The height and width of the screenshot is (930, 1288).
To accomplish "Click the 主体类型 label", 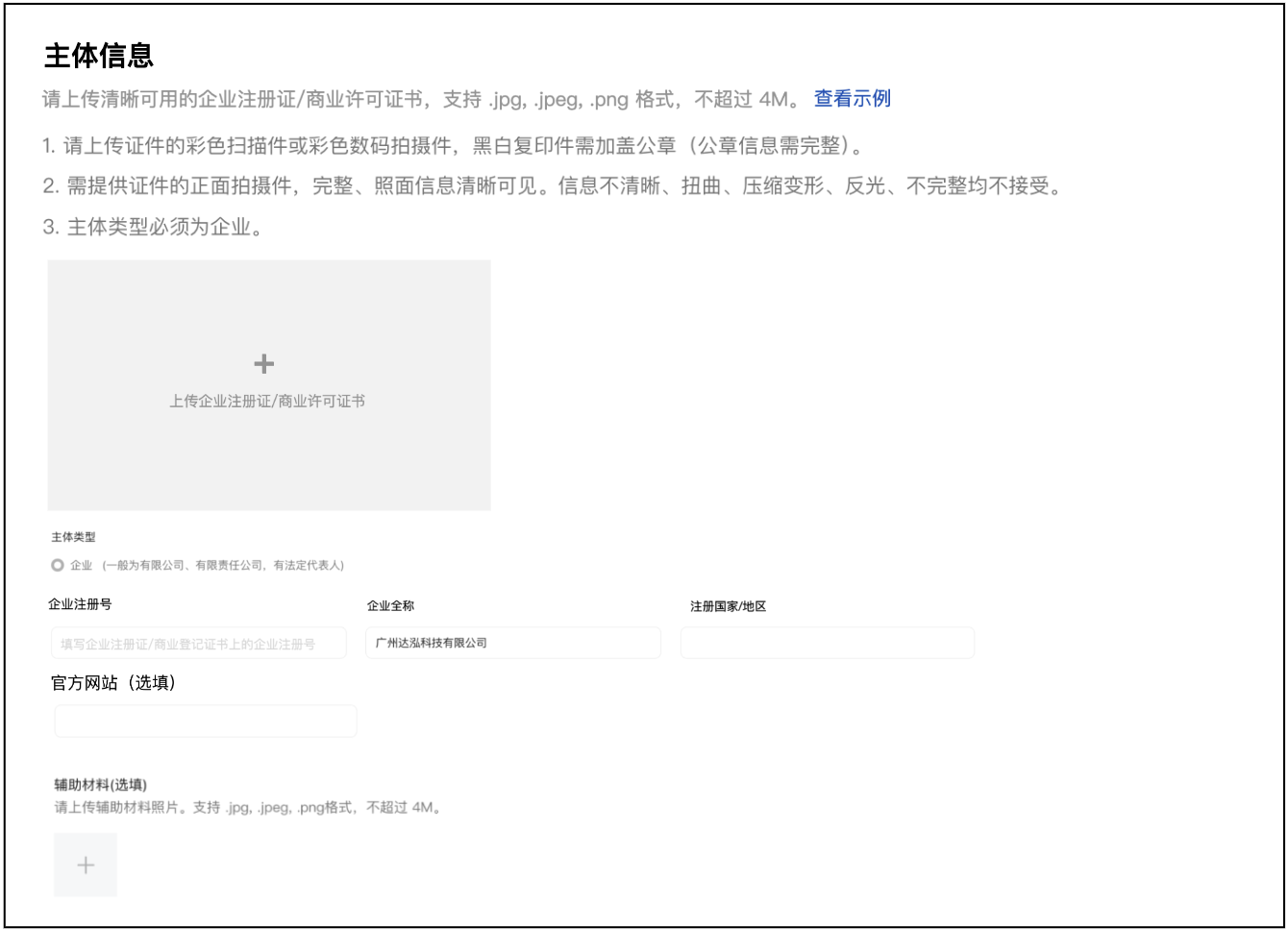I will pos(73,537).
